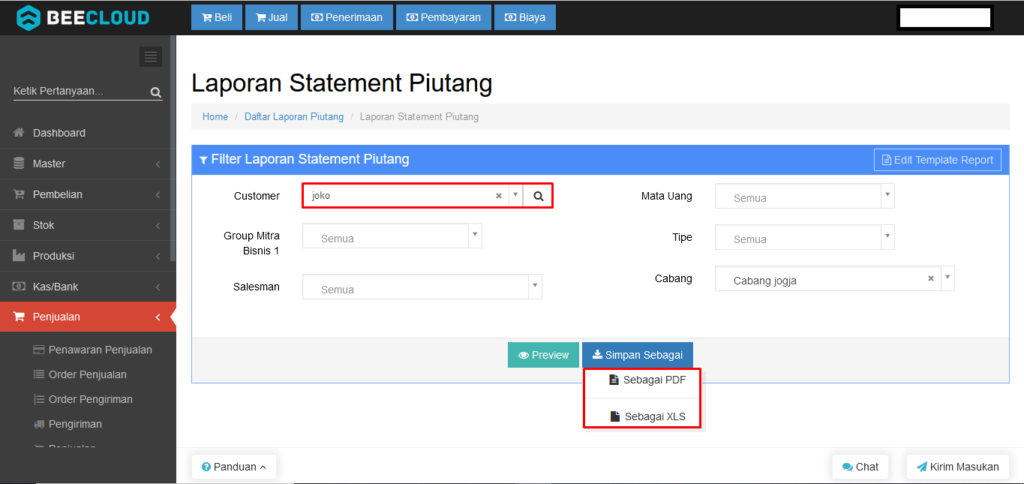1024x484 pixels.
Task: Expand the Customer dropdown arrow
Action: pos(515,196)
